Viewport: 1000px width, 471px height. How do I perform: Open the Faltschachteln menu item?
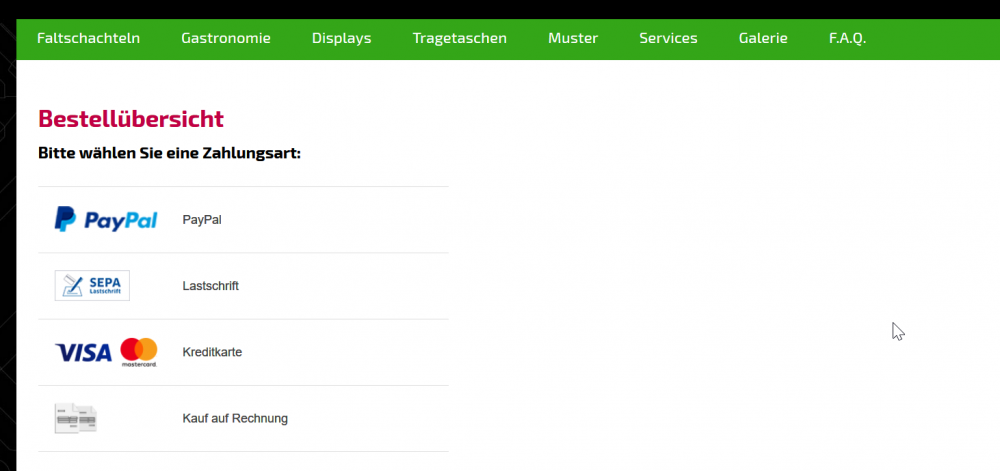(x=88, y=38)
